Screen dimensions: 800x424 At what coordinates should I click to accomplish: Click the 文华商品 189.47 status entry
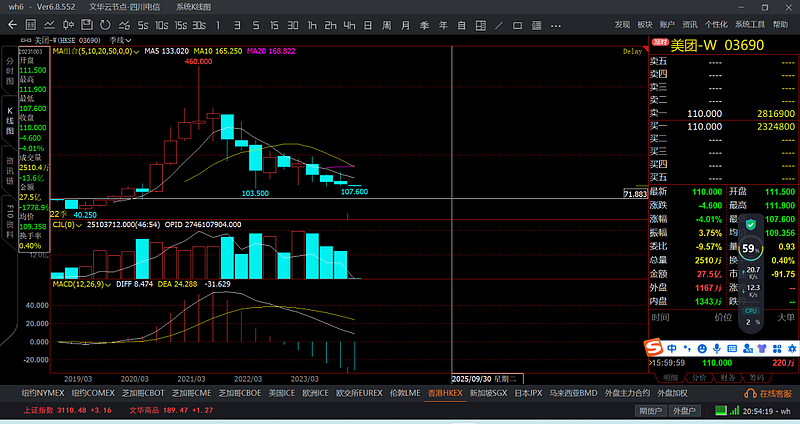click(171, 410)
